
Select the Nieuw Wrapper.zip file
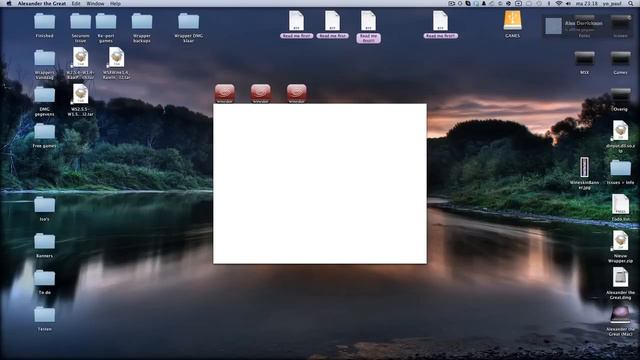coord(620,241)
